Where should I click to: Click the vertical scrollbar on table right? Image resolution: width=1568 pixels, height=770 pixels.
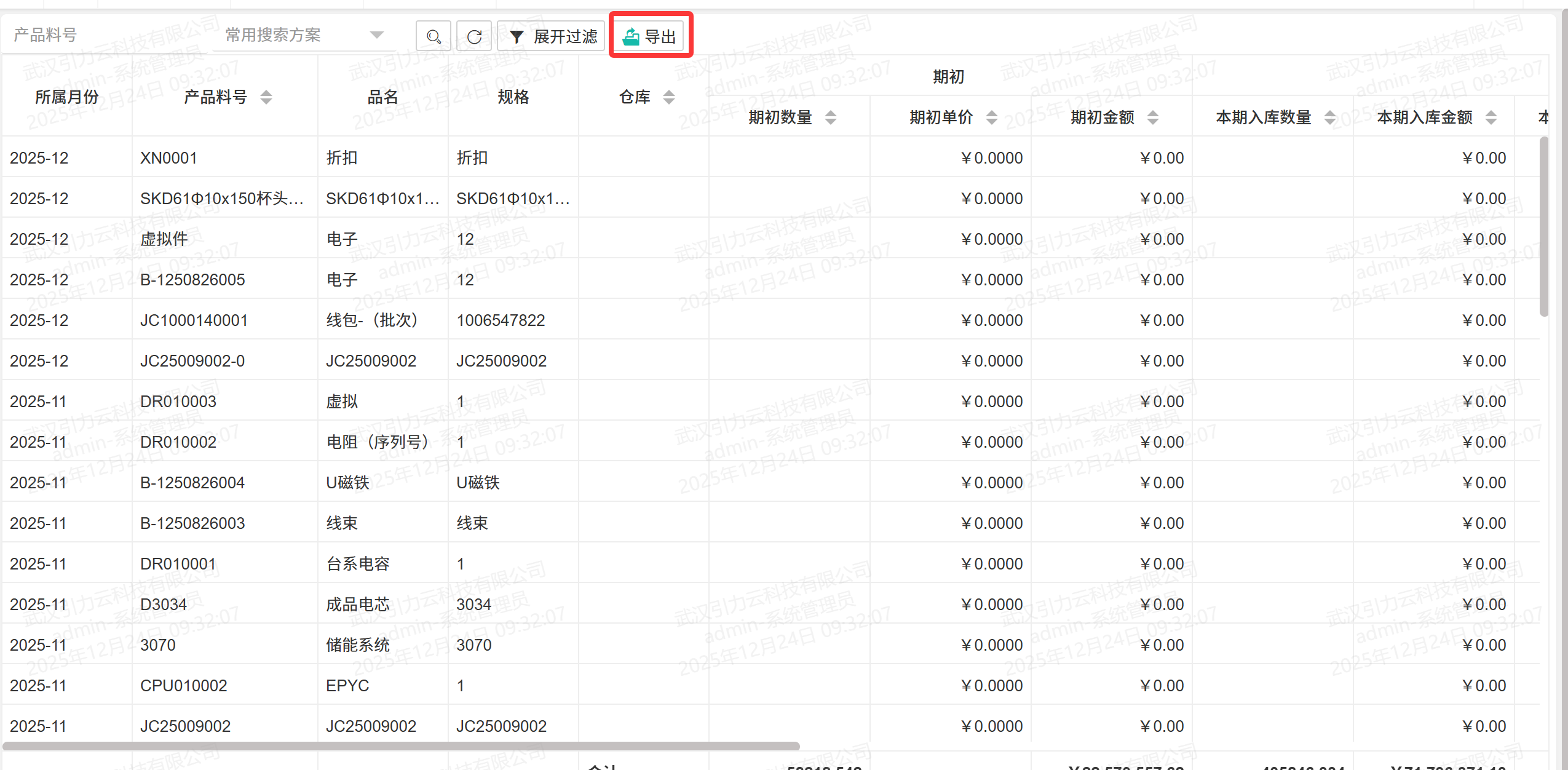point(1543,226)
